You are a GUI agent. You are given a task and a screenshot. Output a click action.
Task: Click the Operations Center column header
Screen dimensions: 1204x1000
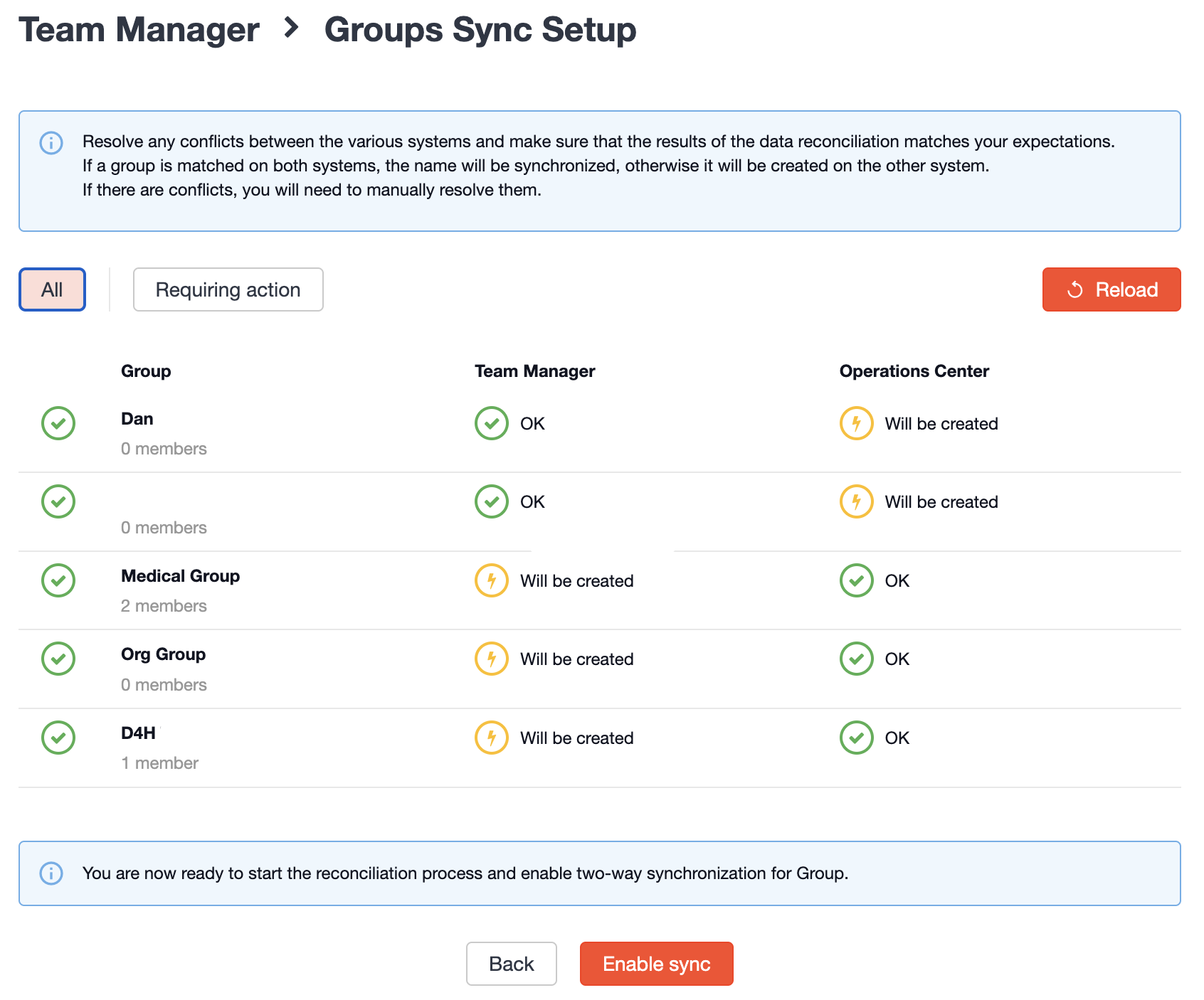click(914, 371)
